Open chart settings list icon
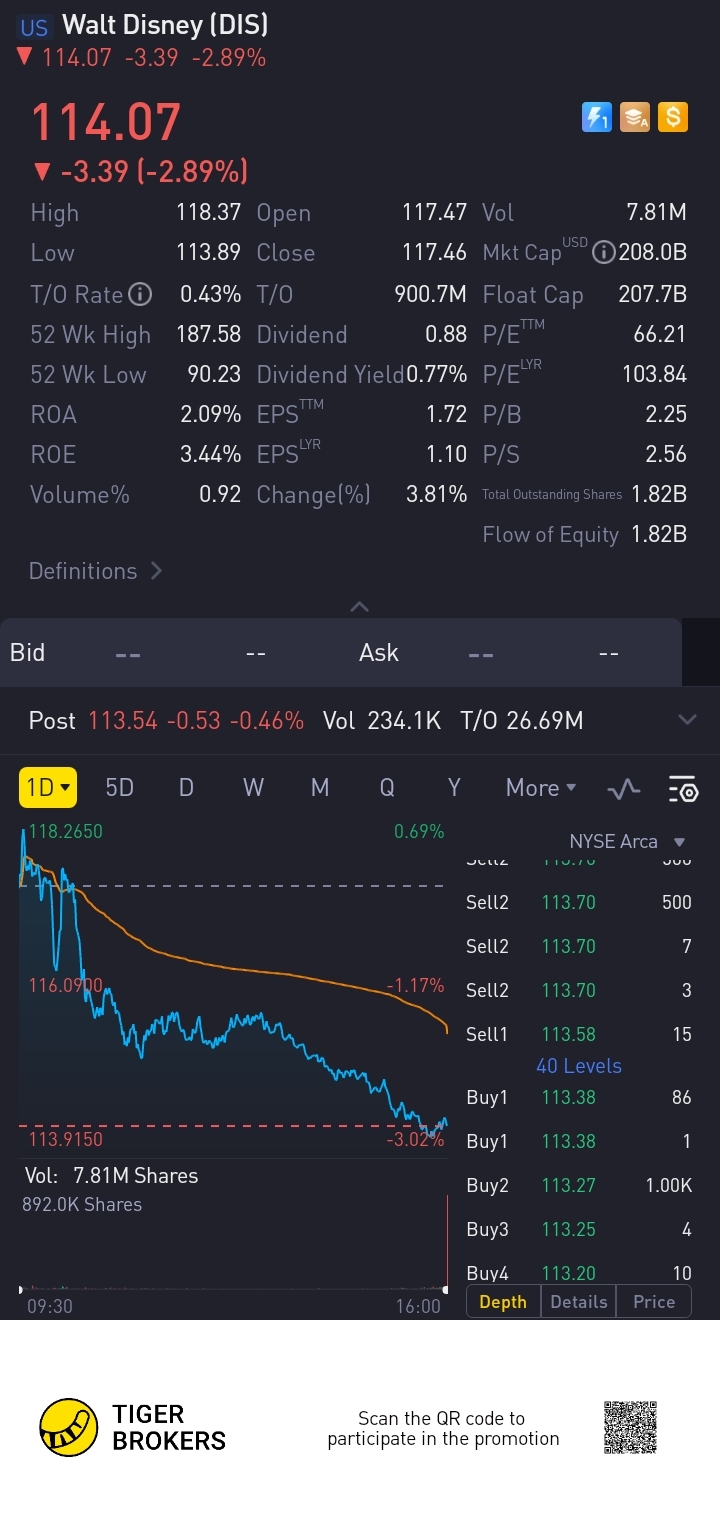Viewport: 720px width, 1536px height. (x=683, y=789)
